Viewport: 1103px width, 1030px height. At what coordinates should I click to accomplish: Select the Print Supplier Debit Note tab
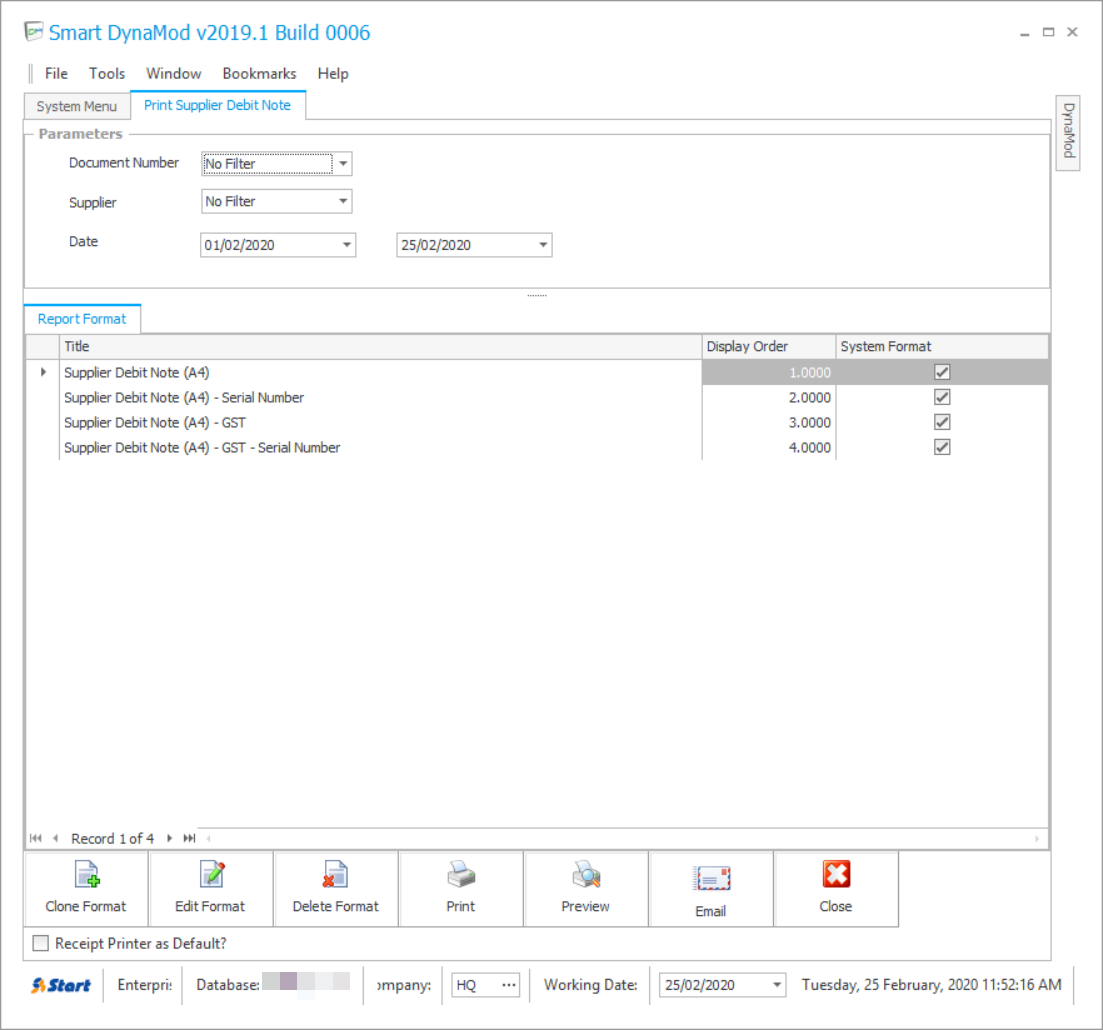coord(217,106)
